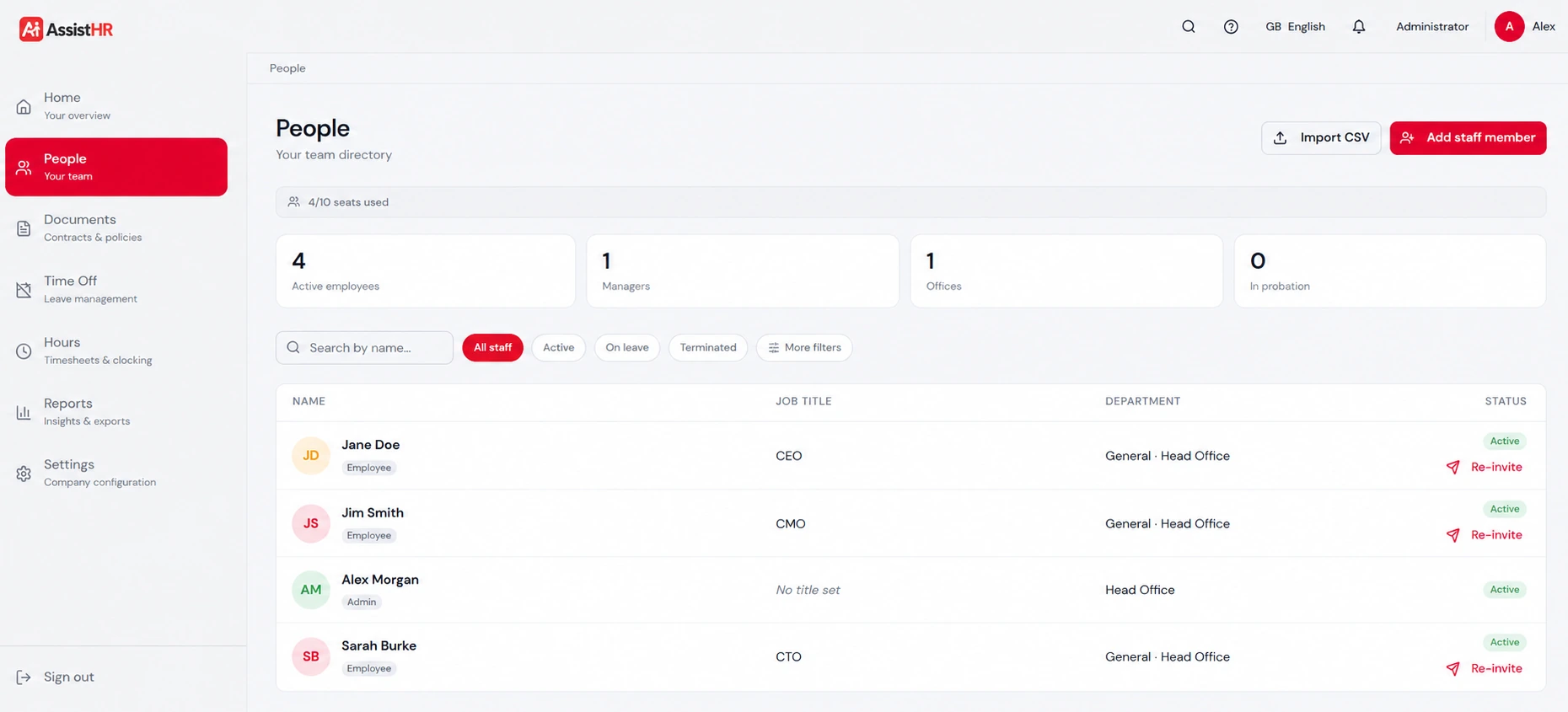This screenshot has width=1568, height=712.
Task: Expand More filters
Action: click(804, 347)
